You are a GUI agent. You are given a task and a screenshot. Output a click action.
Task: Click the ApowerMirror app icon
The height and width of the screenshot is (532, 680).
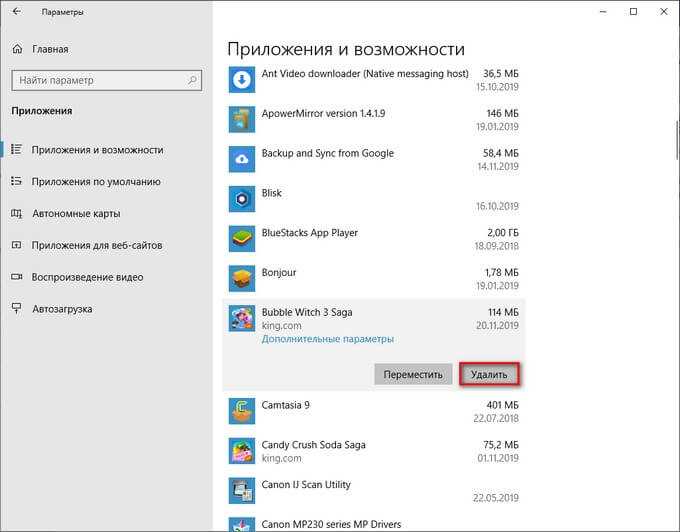click(242, 119)
